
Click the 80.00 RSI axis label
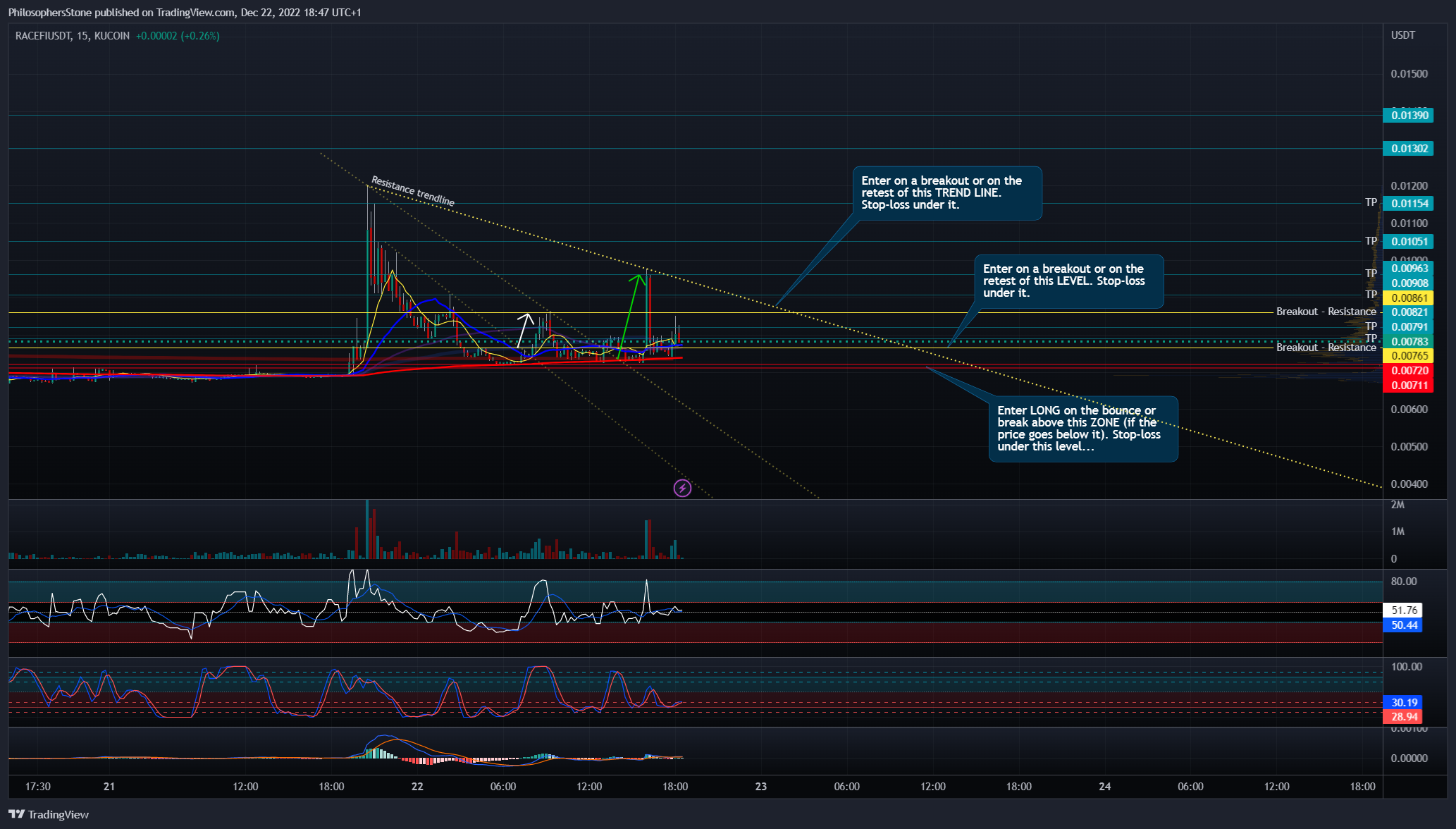1403,582
